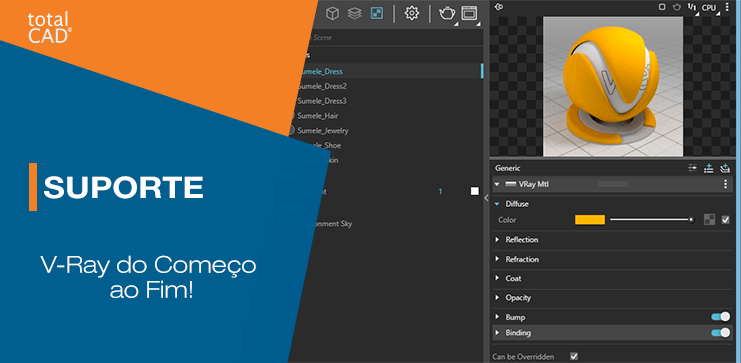
Task: Open the preview panel kebab menu
Action: point(727,7)
